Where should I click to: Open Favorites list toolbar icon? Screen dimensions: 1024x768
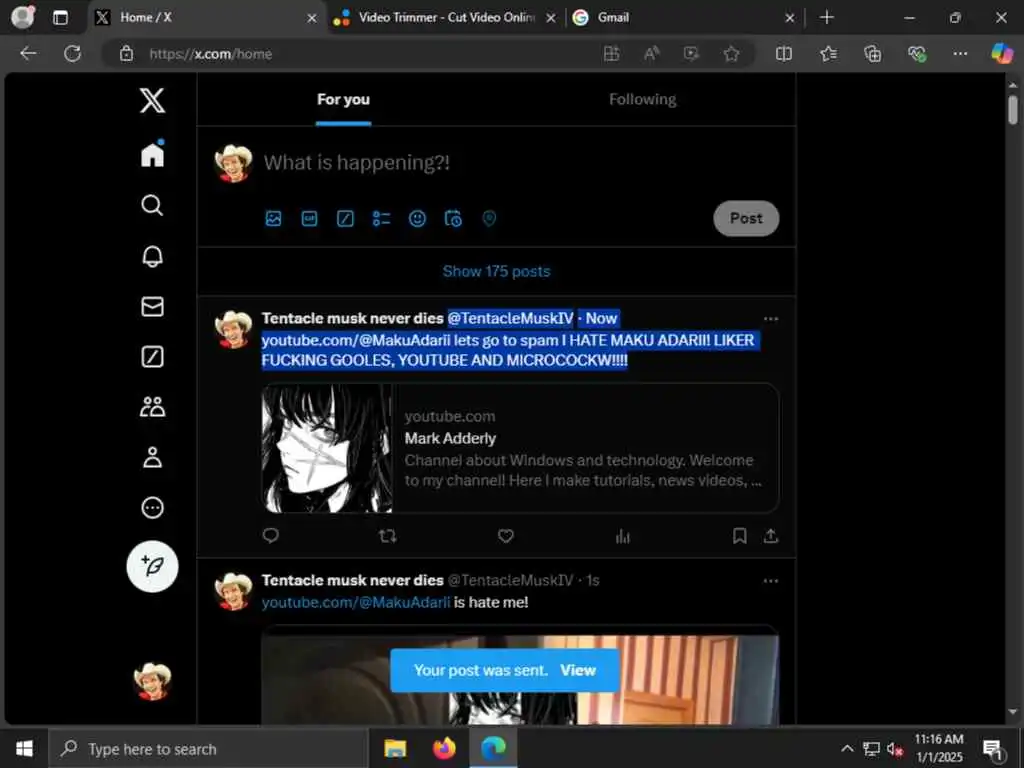pyautogui.click(x=828, y=54)
